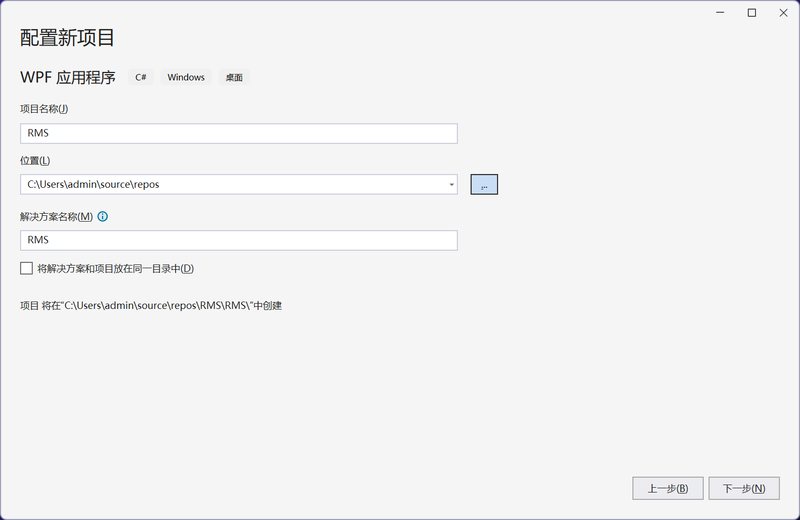Click the 解决方案名称(M) label
800x520 pixels.
click(56, 217)
